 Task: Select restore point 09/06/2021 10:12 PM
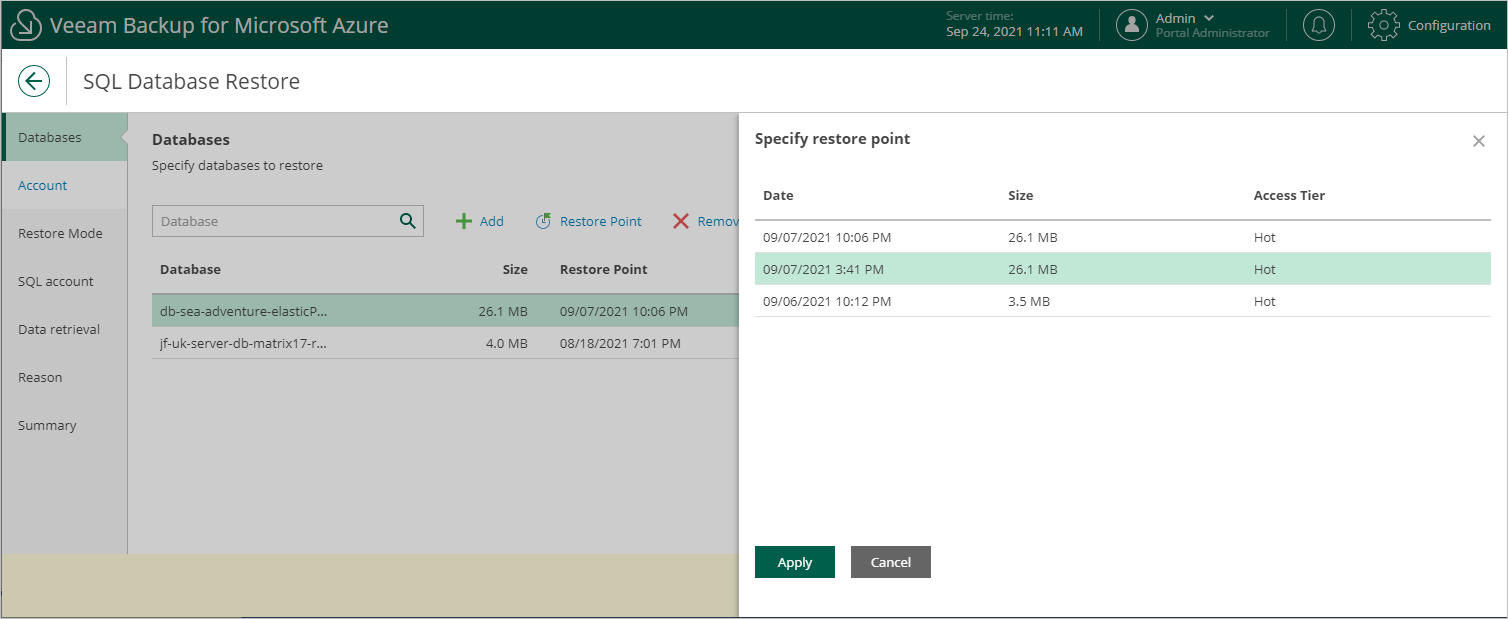point(1123,301)
